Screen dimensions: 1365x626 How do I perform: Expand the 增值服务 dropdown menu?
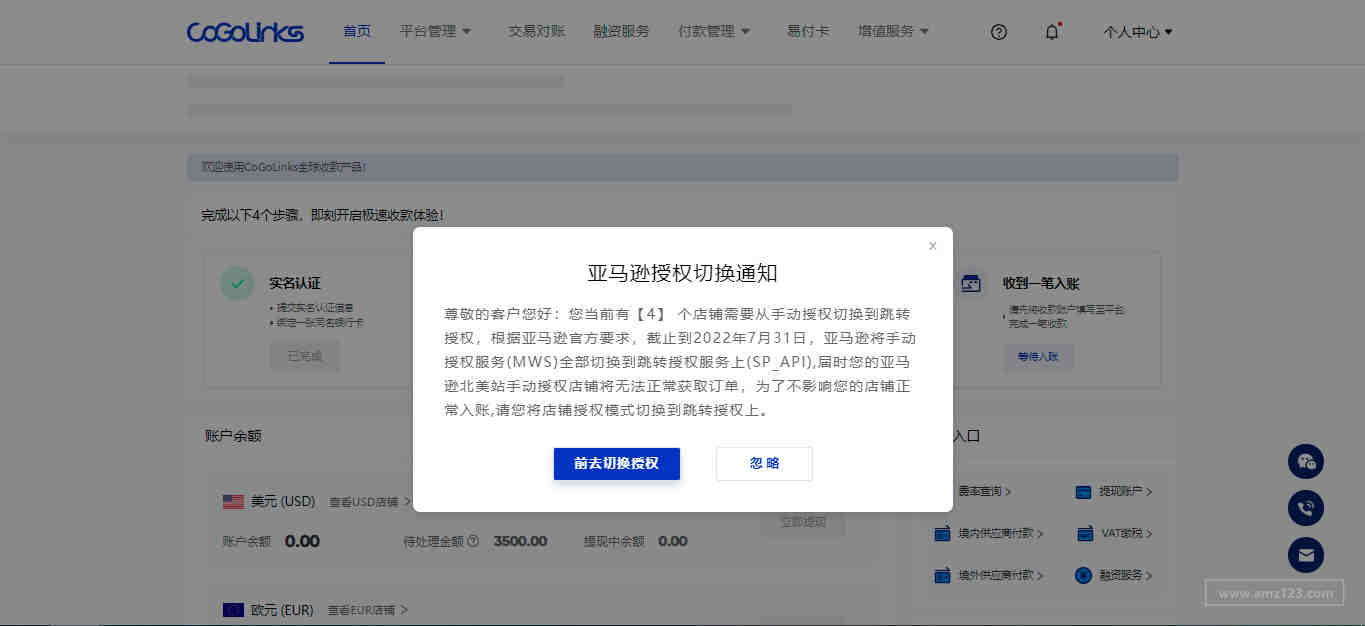893,32
